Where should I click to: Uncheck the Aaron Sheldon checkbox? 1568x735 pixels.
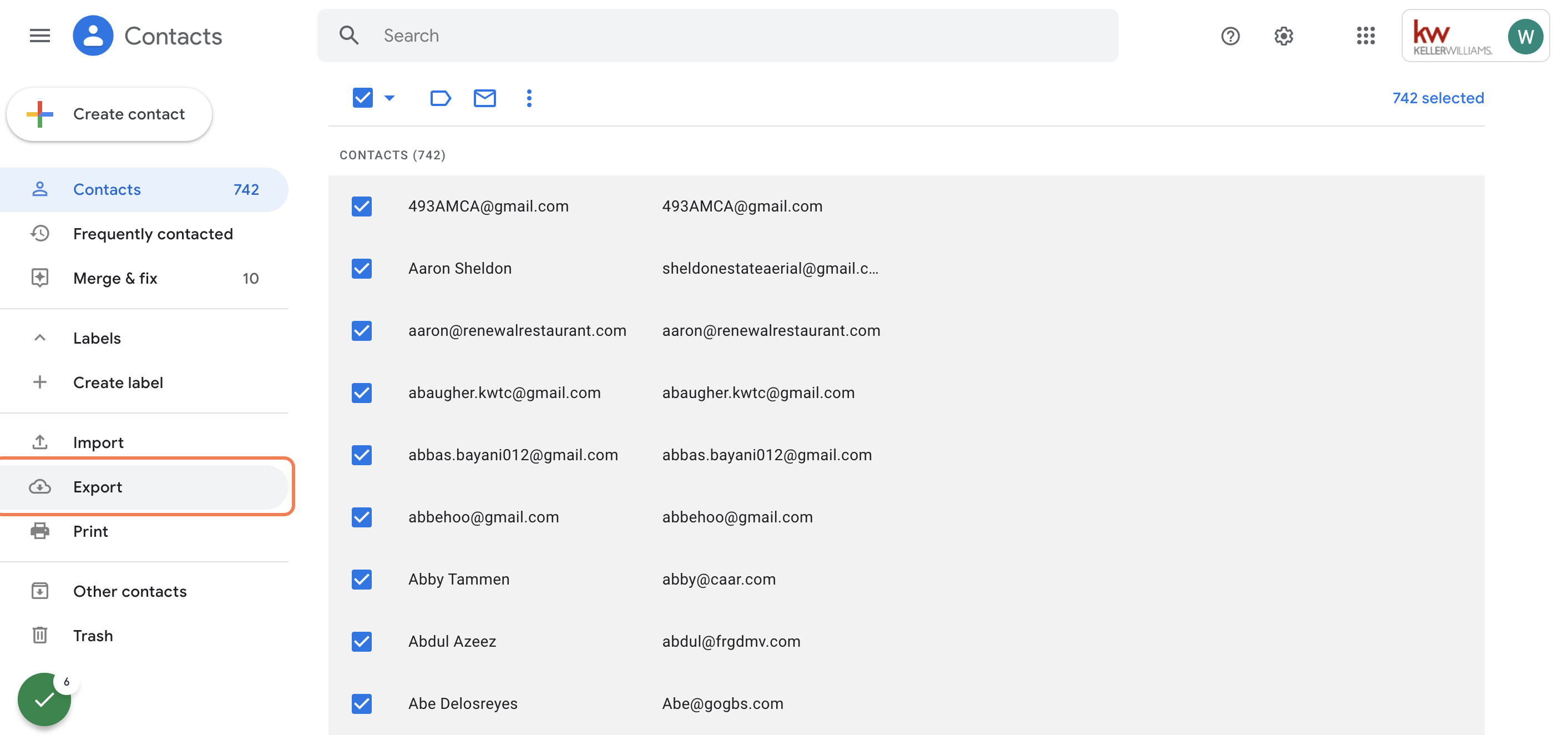[362, 269]
